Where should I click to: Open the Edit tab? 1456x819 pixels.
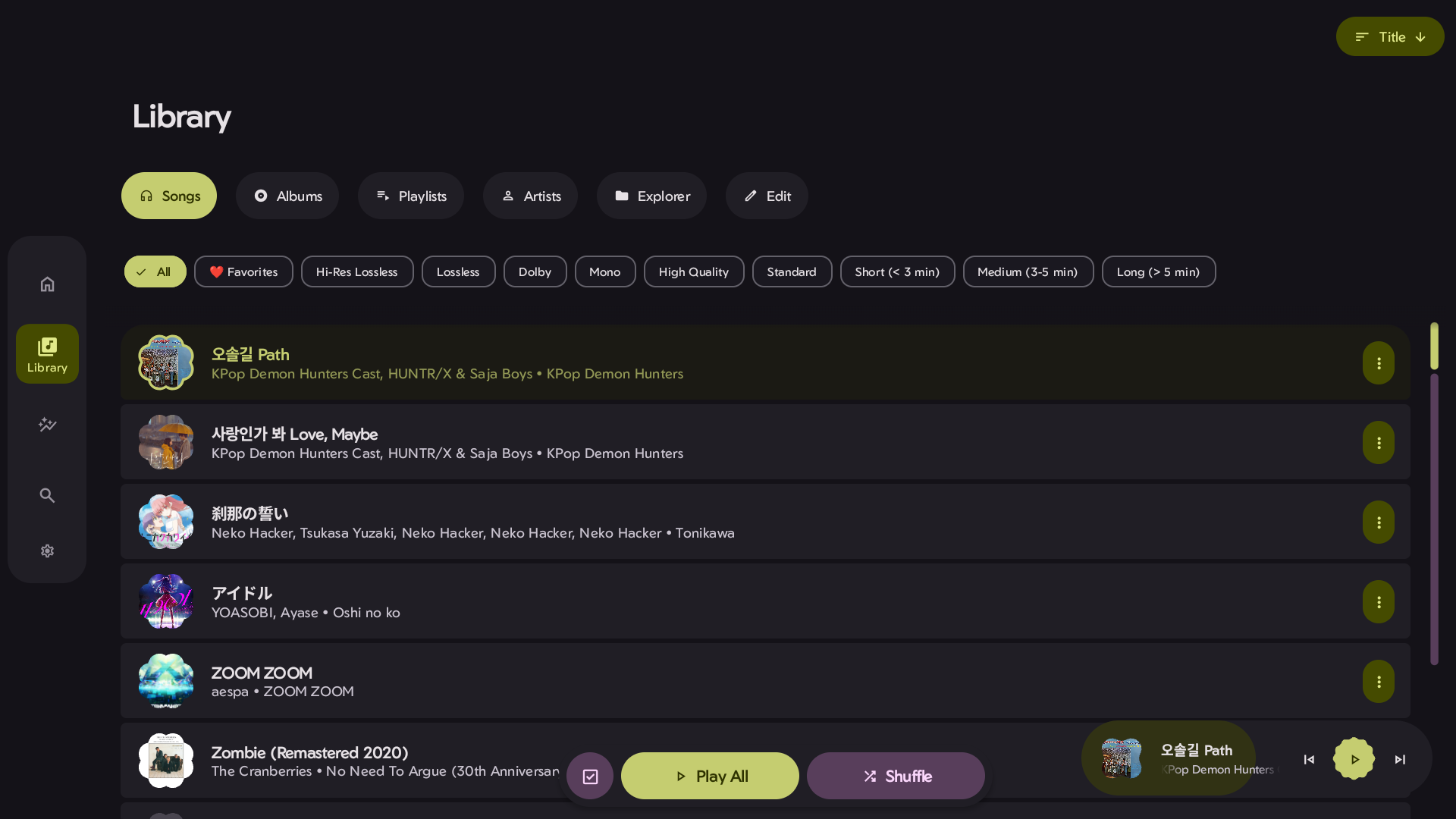click(x=767, y=196)
